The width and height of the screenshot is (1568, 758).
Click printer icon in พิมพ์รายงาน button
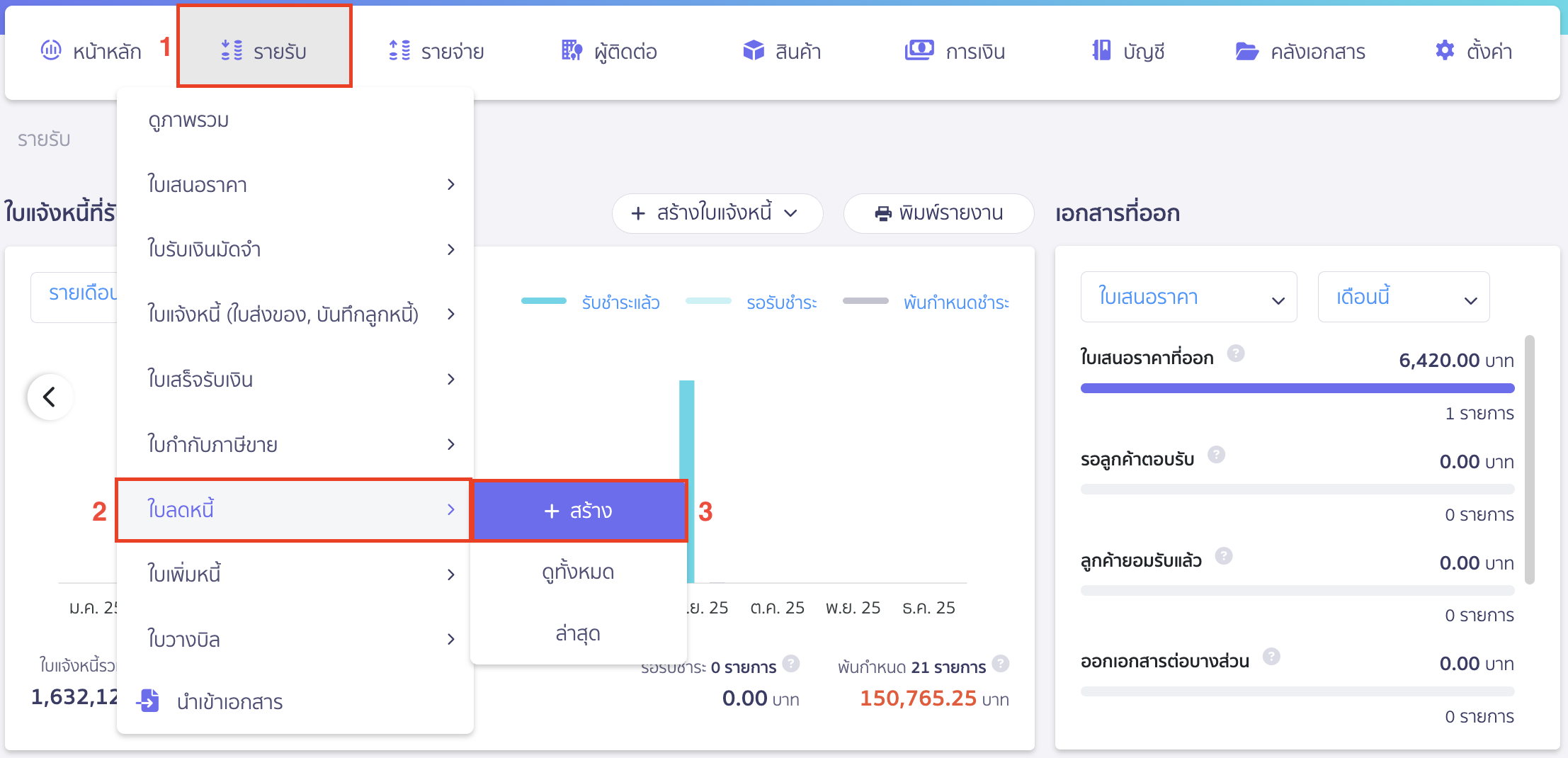[x=883, y=213]
